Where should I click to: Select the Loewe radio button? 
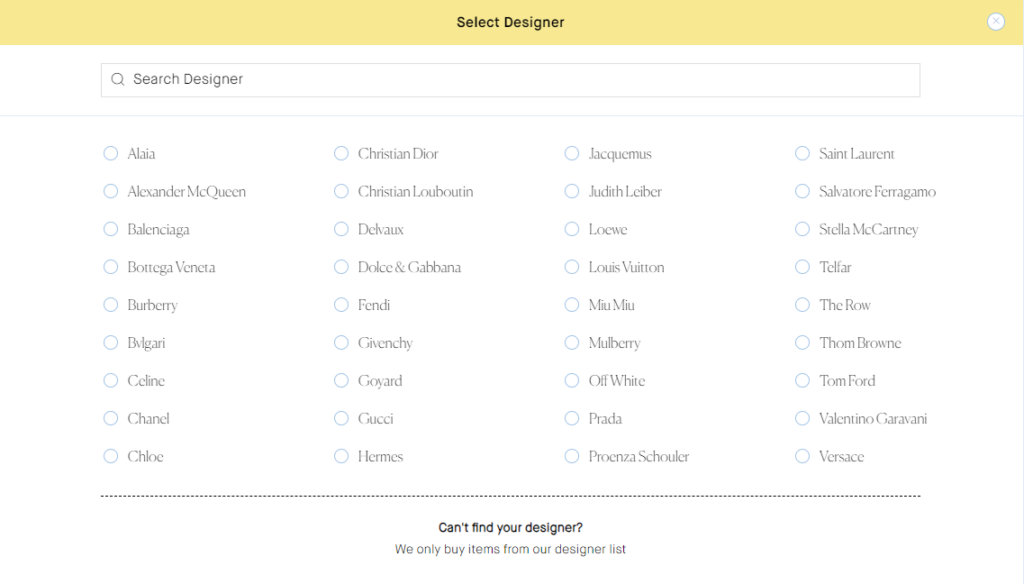572,229
